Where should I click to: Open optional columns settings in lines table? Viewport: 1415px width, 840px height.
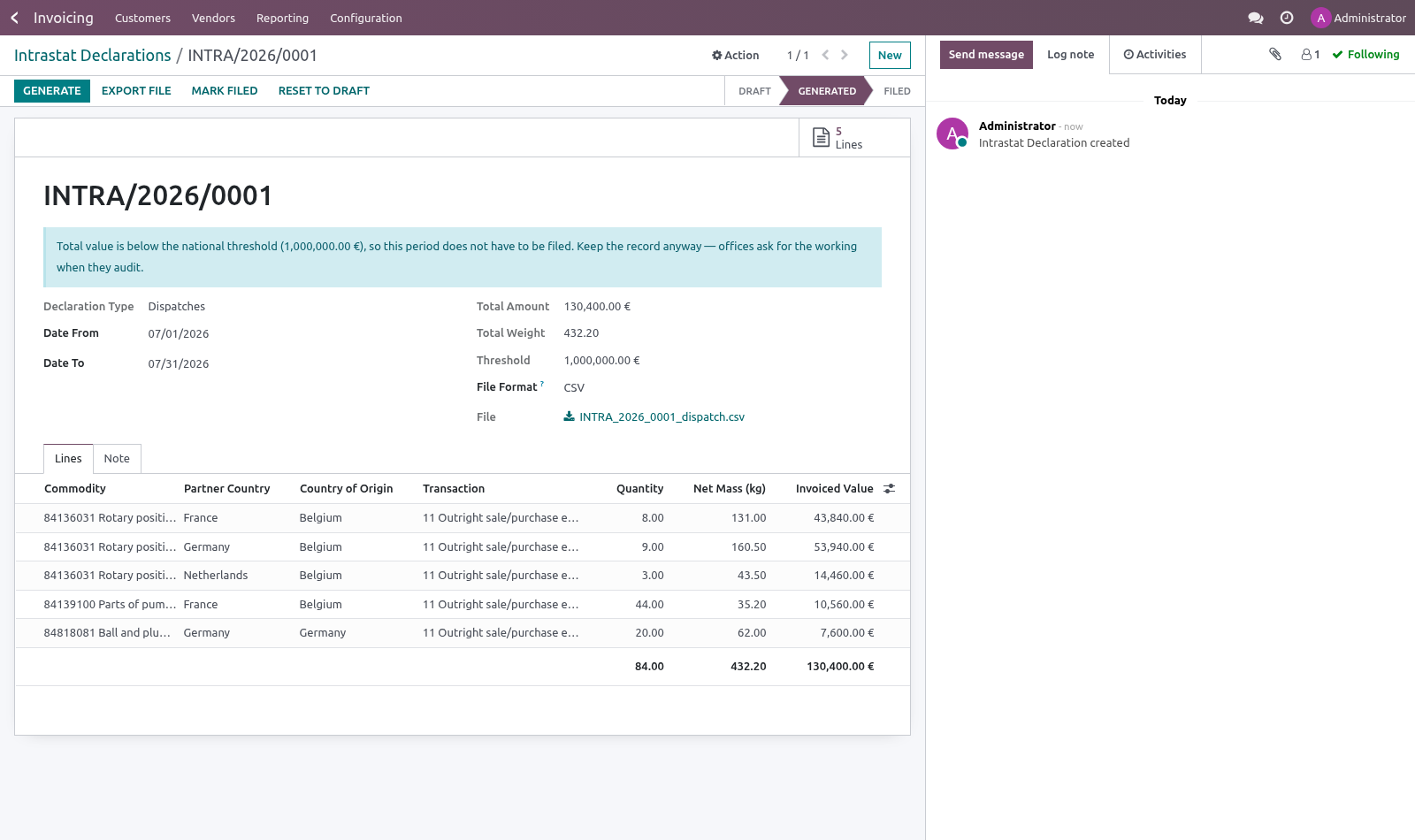[890, 488]
